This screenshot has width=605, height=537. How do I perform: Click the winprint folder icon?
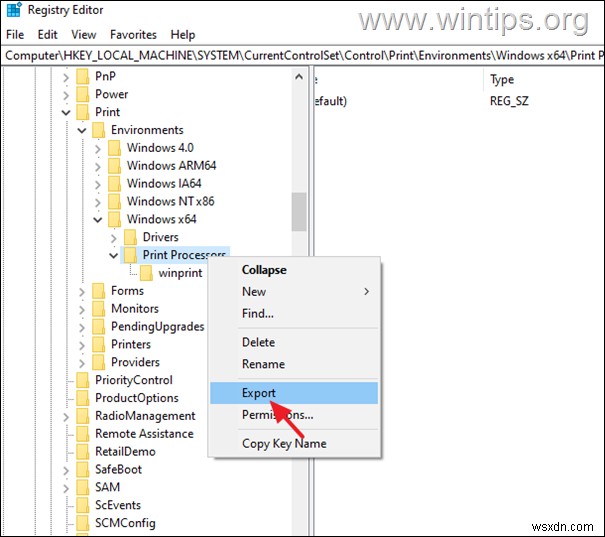146,273
